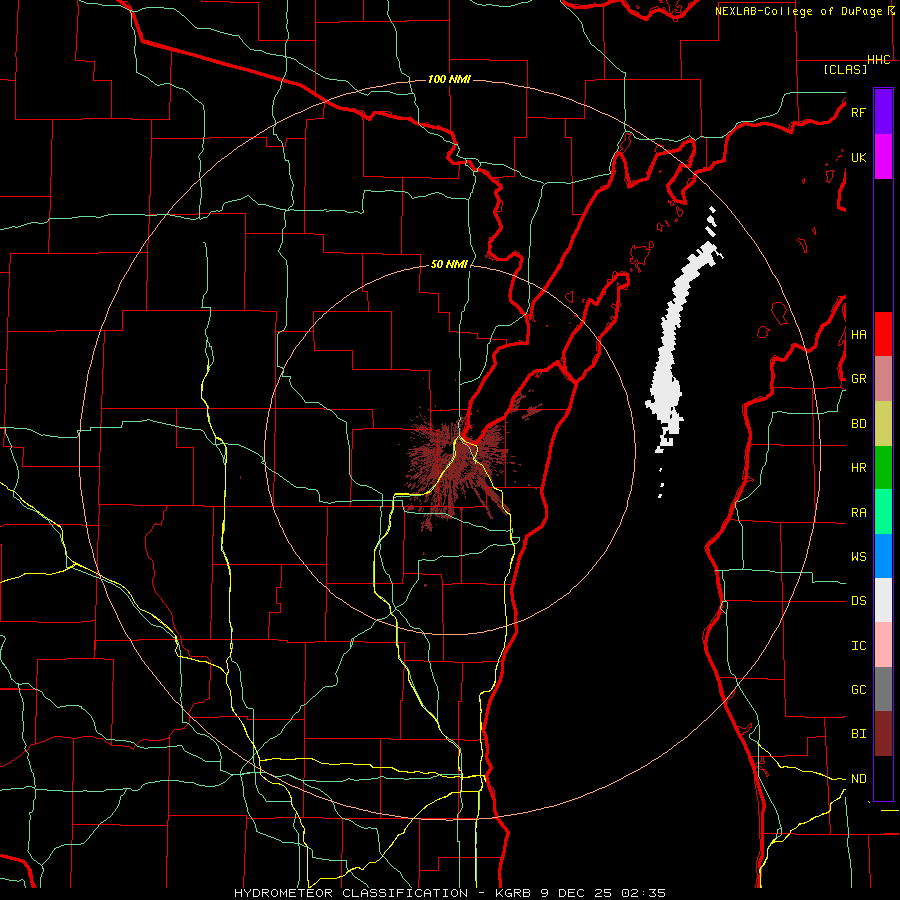Click the BI brown legend swatch
This screenshot has width=900, height=900.
pos(883,734)
